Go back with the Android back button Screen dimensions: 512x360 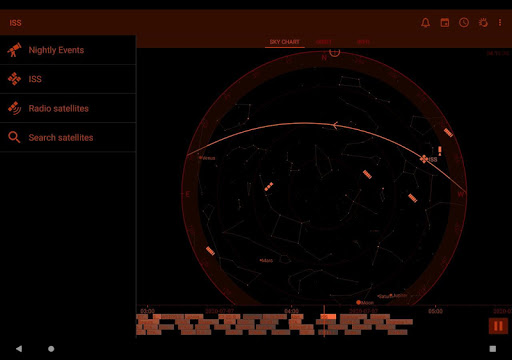pos(19,349)
